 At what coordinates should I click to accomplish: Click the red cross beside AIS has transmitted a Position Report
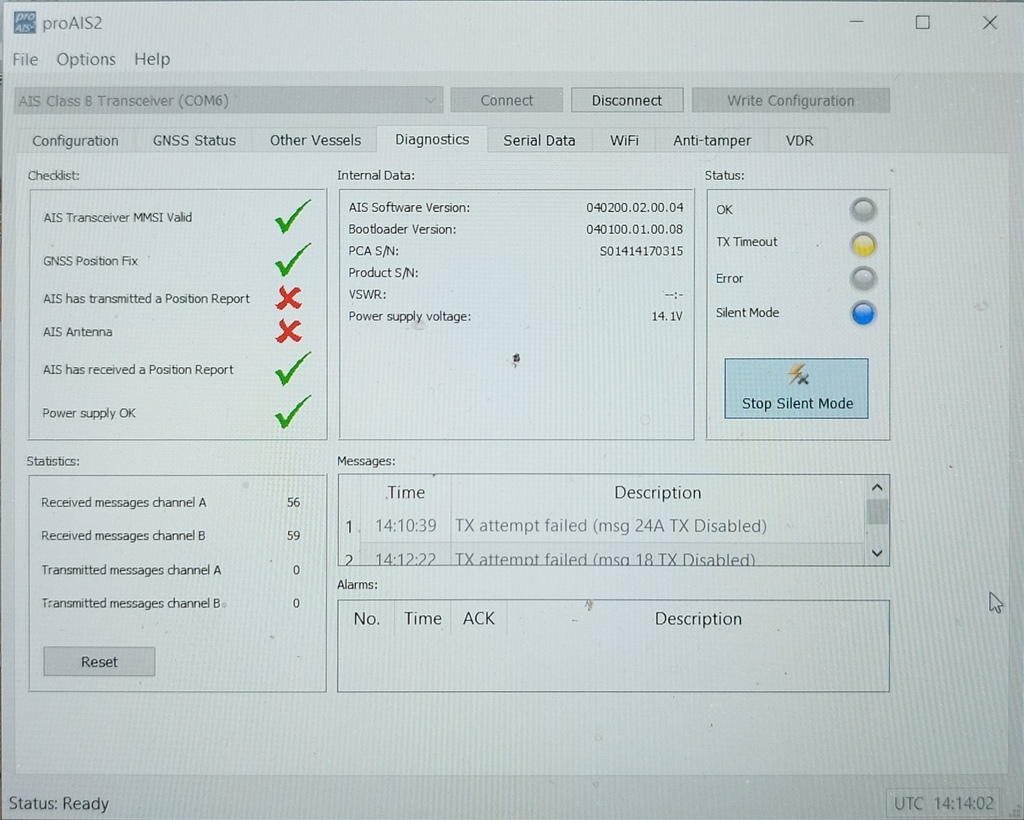tap(289, 298)
